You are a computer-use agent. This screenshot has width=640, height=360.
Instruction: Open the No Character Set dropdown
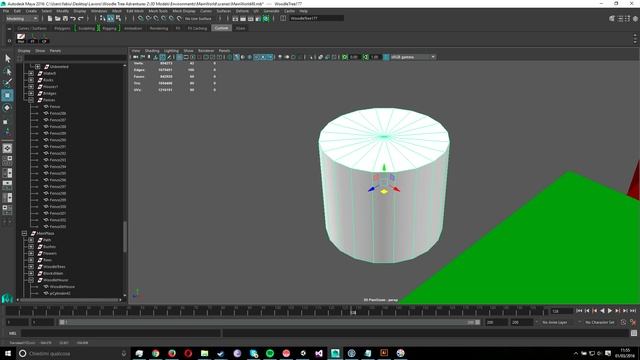click(x=599, y=322)
